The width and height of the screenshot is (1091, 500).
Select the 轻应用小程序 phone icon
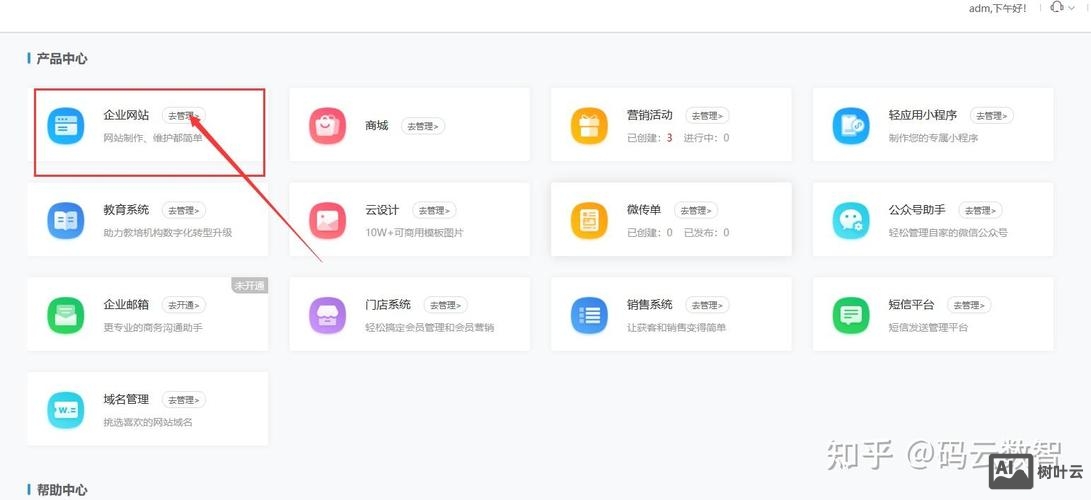[850, 126]
